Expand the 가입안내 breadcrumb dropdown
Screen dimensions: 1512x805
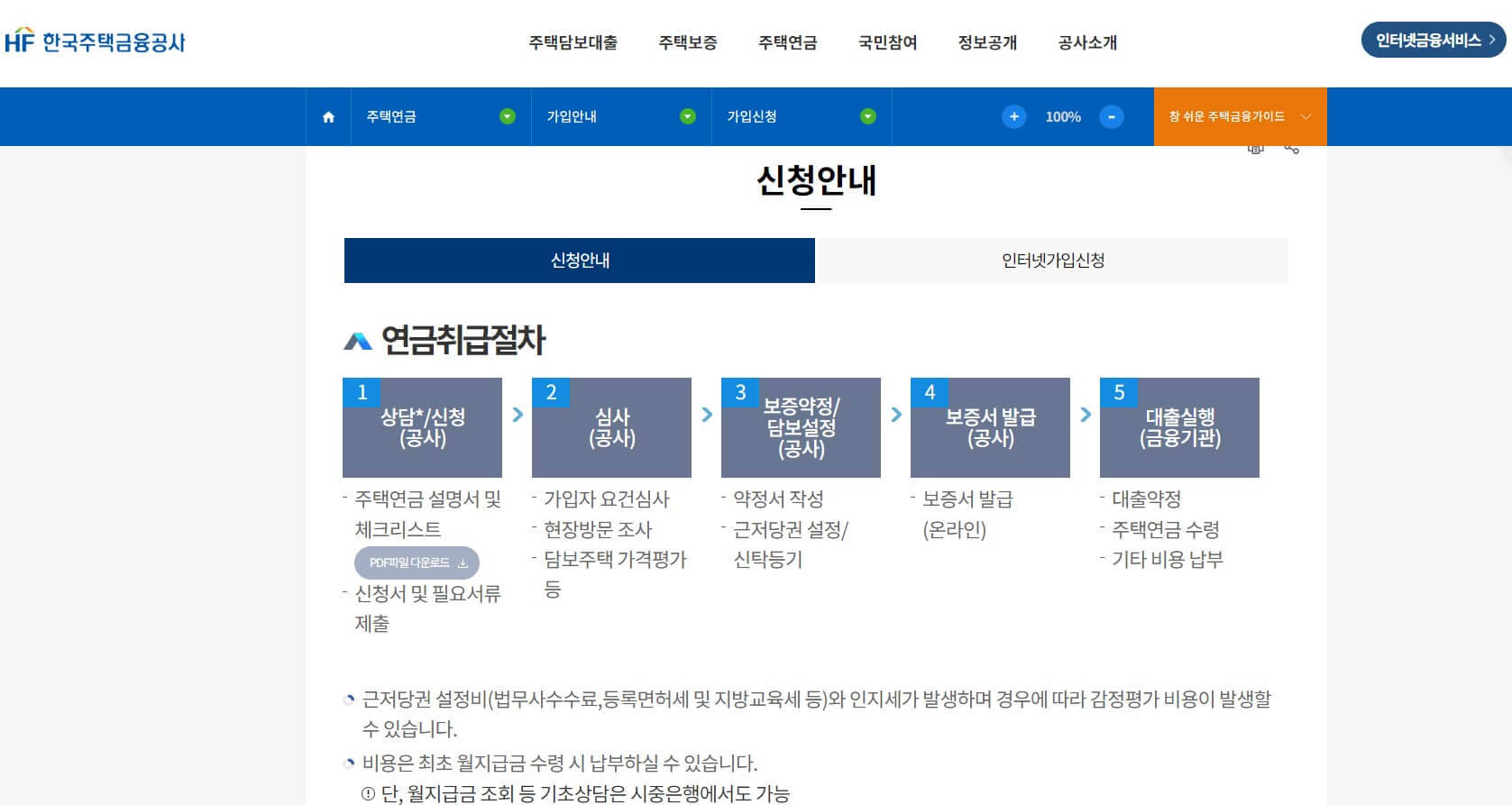pyautogui.click(x=688, y=116)
